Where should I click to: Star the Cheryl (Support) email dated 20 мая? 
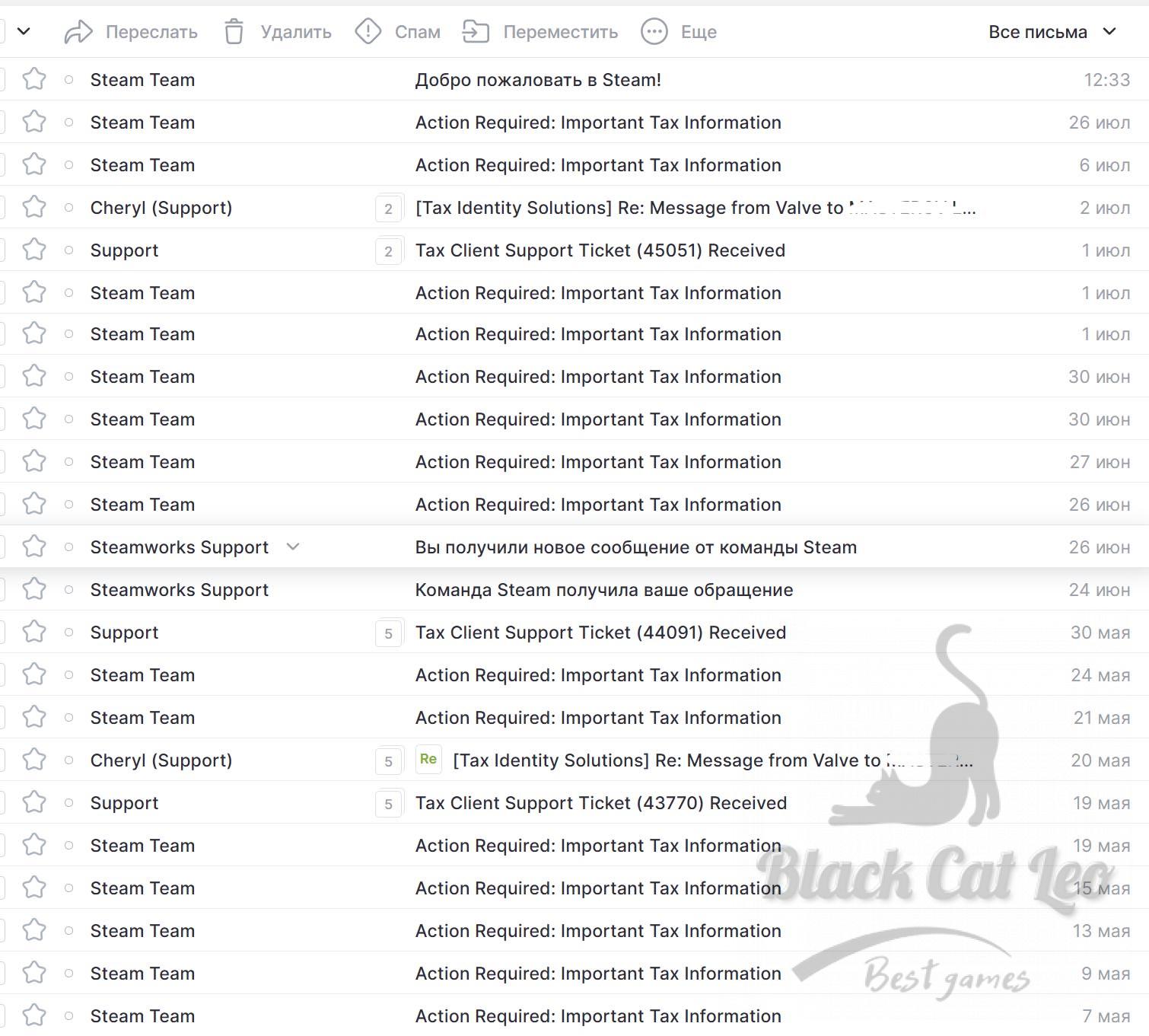34,760
